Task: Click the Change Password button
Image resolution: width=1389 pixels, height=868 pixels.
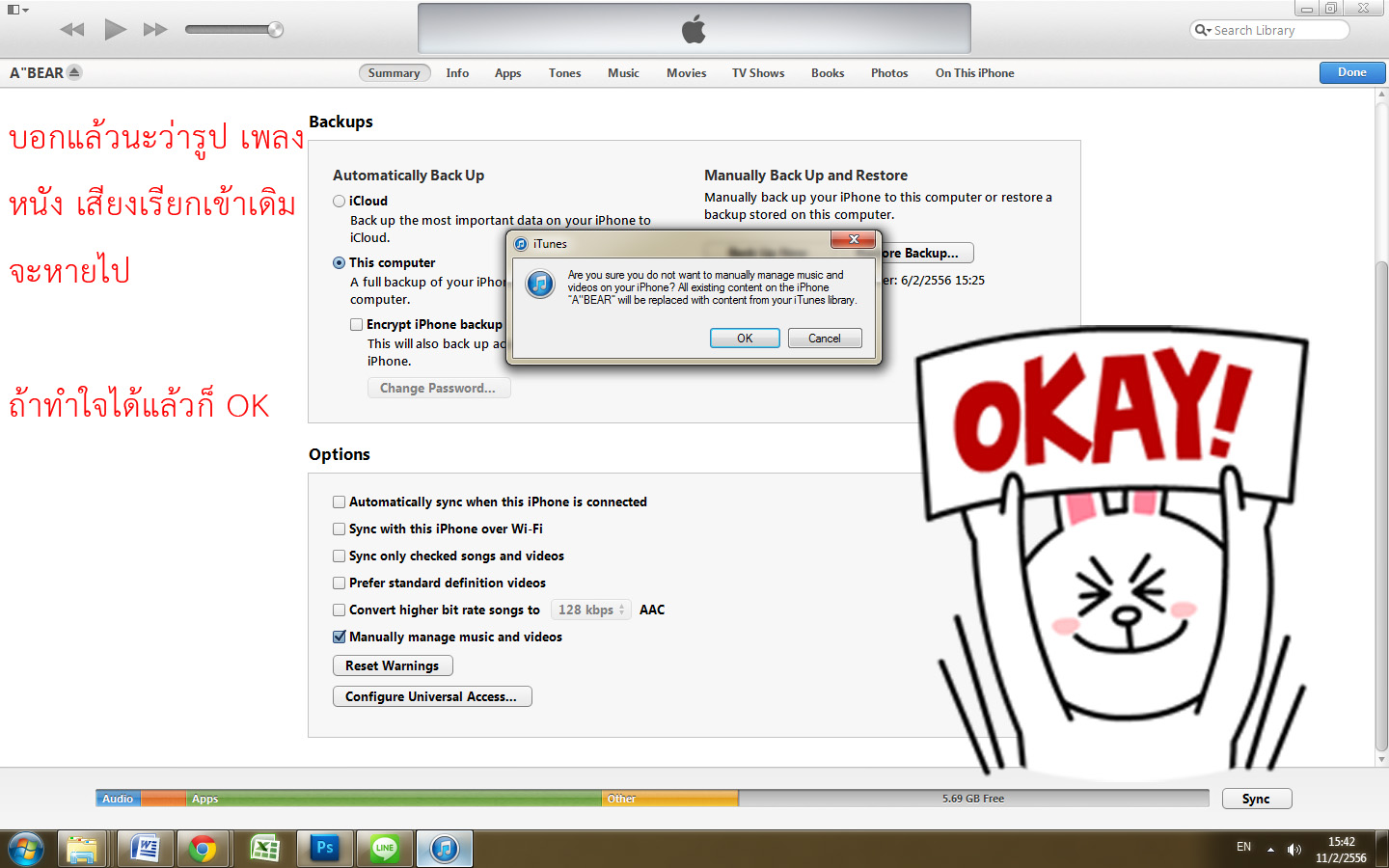Action: coord(439,388)
